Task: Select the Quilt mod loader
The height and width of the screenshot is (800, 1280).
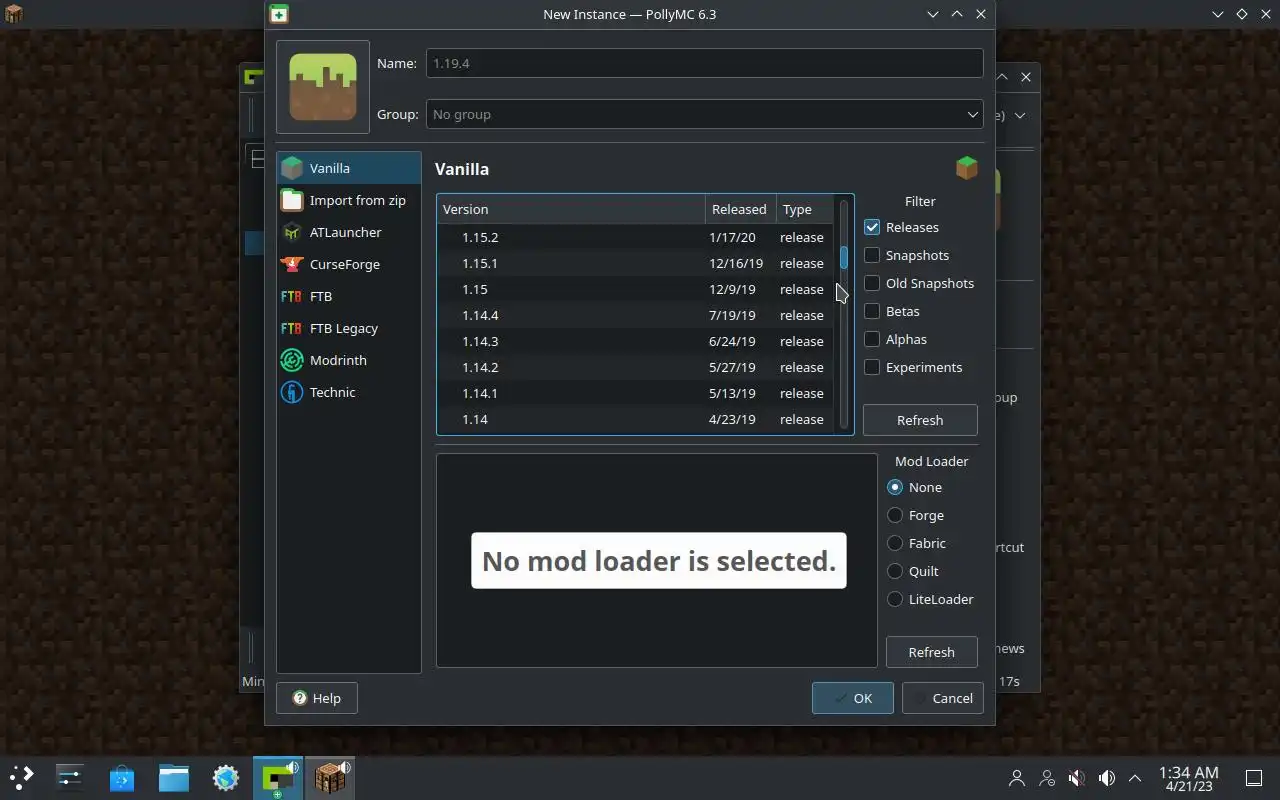Action: (895, 571)
